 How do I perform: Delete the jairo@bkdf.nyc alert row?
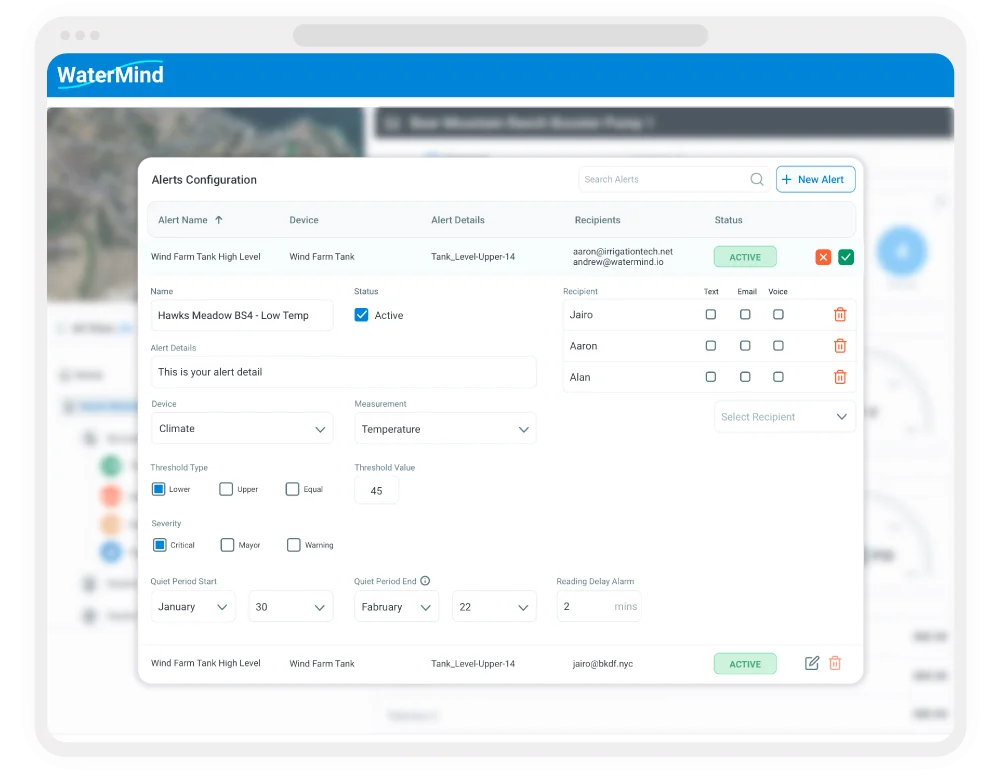[x=835, y=663]
